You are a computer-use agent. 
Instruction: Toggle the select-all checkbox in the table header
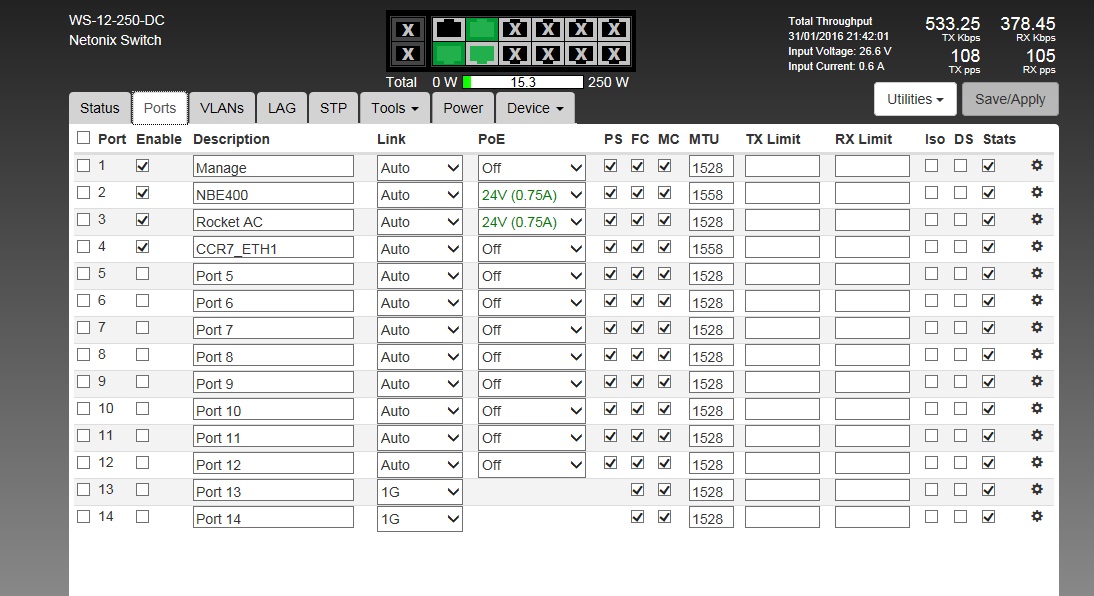click(84, 138)
